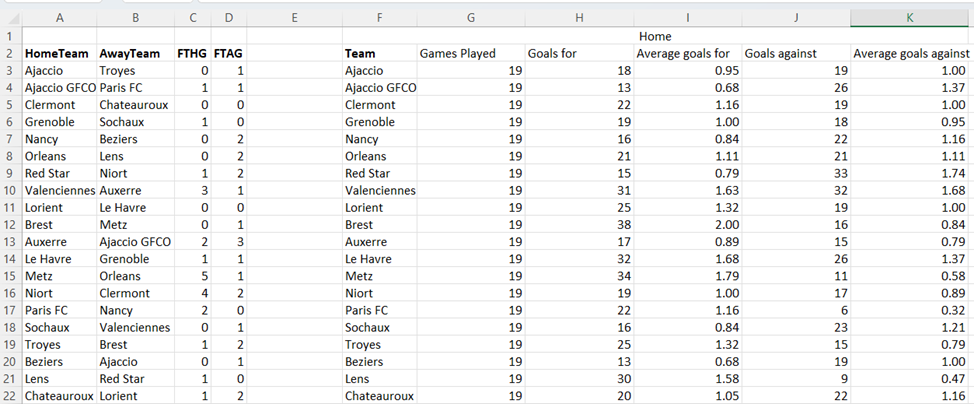Screen dimensions: 980x404
Task: Select column K header
Action: 910,19
